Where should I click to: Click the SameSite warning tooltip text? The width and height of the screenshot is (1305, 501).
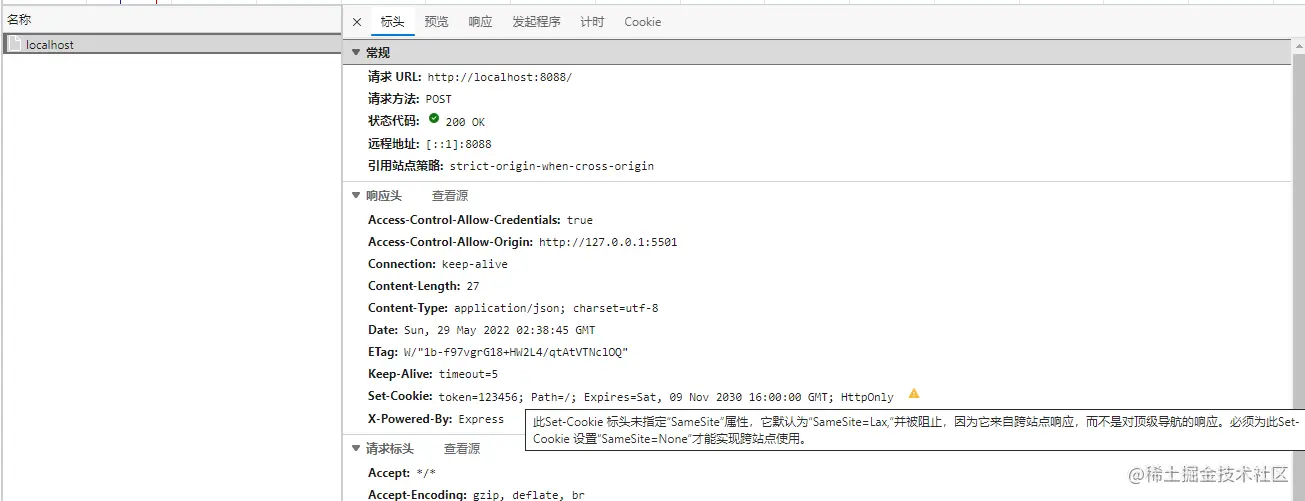click(x=916, y=430)
